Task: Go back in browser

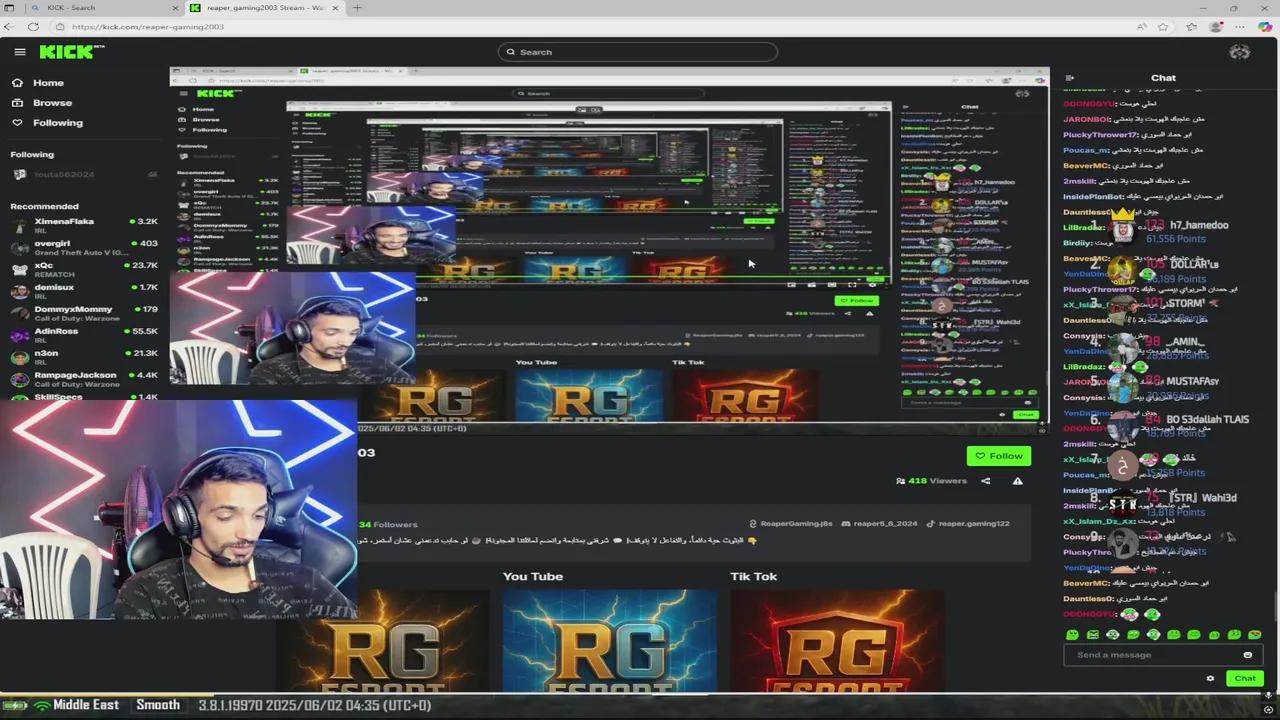Action: click(9, 27)
